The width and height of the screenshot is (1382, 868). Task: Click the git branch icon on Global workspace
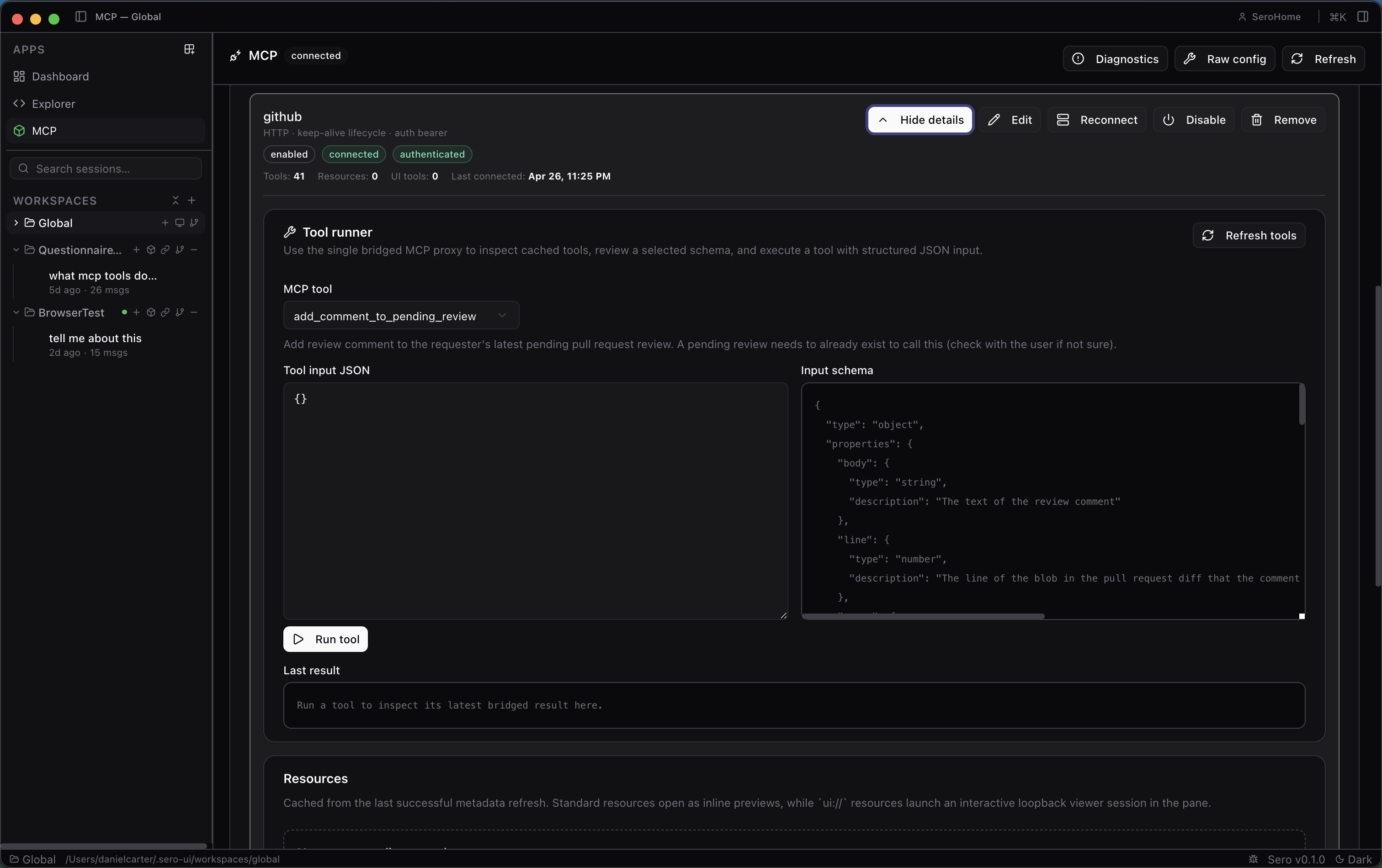194,222
